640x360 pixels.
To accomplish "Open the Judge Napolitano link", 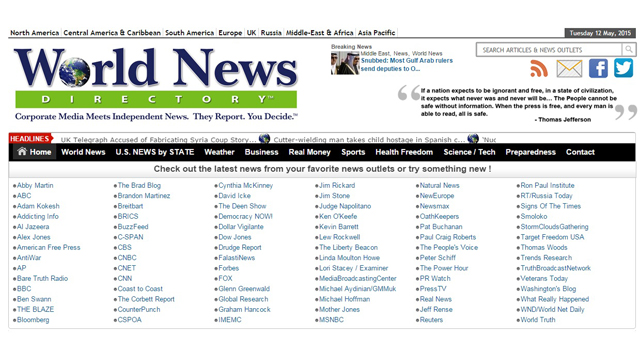I will [345, 206].
